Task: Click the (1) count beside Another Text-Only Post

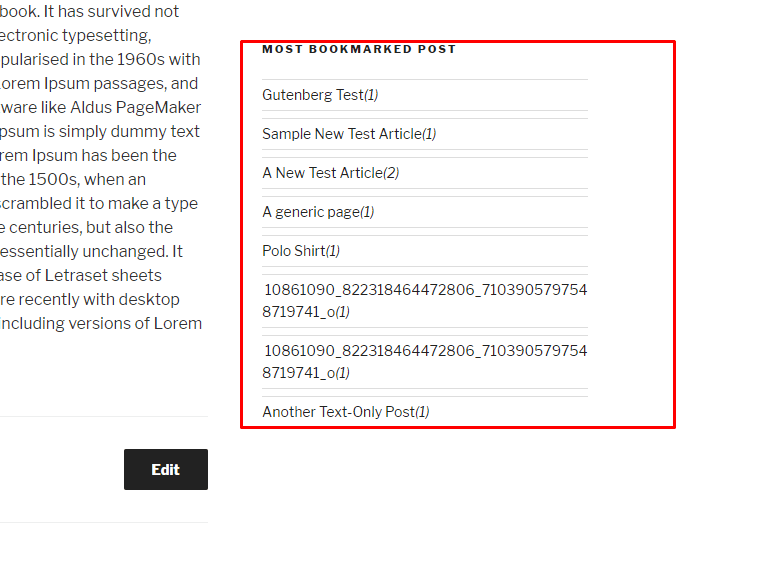Action: coord(422,412)
